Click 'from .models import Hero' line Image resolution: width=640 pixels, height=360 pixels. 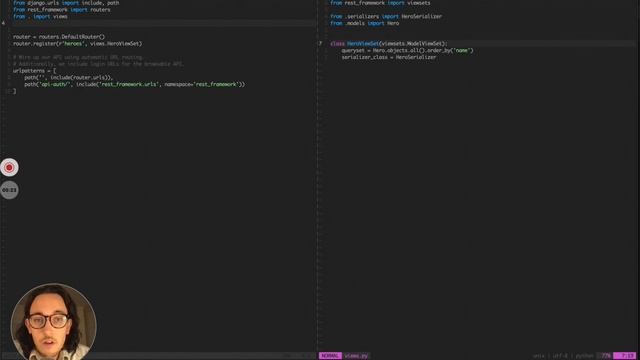[364, 23]
